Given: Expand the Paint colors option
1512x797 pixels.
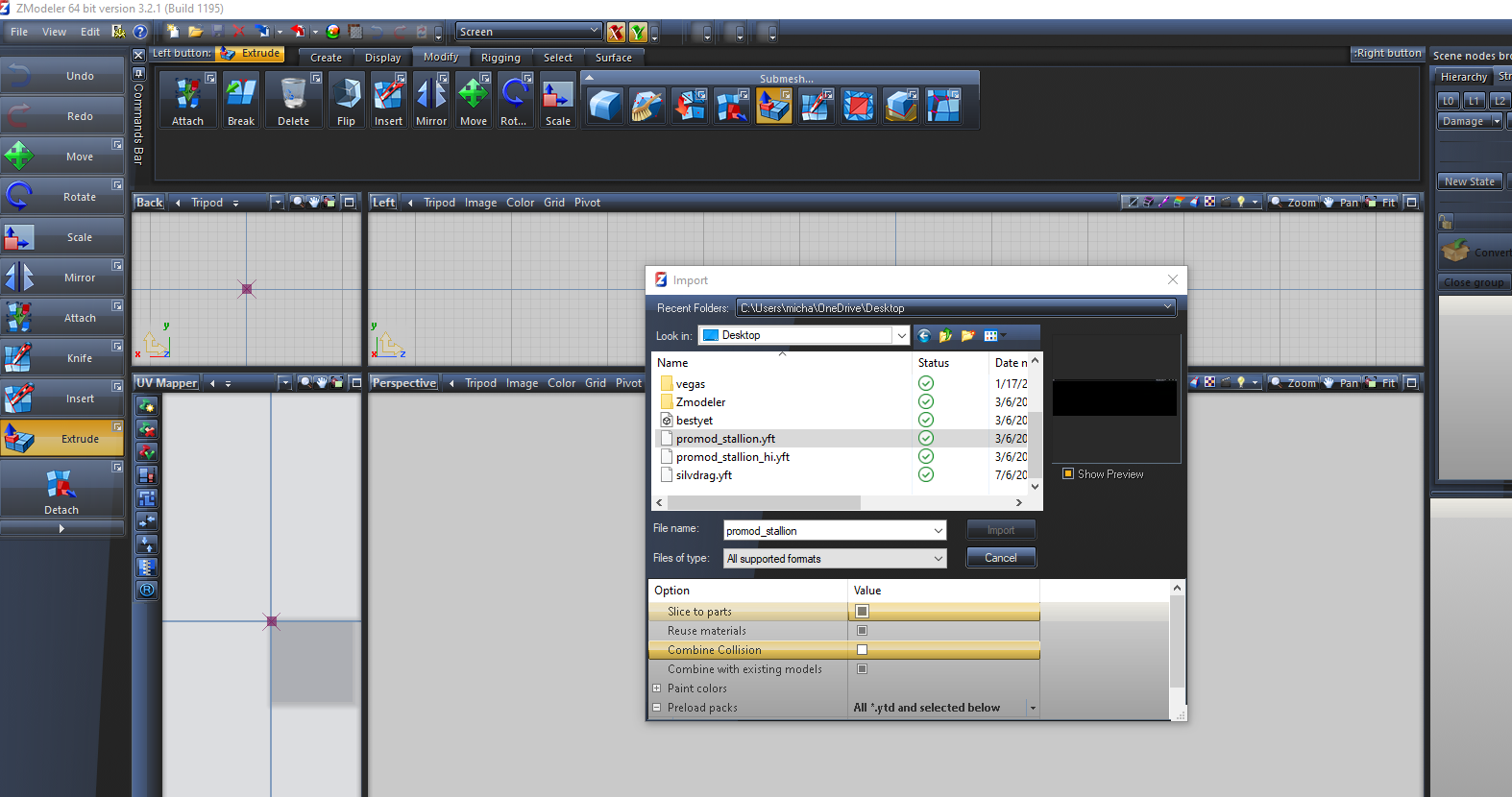Looking at the screenshot, I should pos(657,688).
